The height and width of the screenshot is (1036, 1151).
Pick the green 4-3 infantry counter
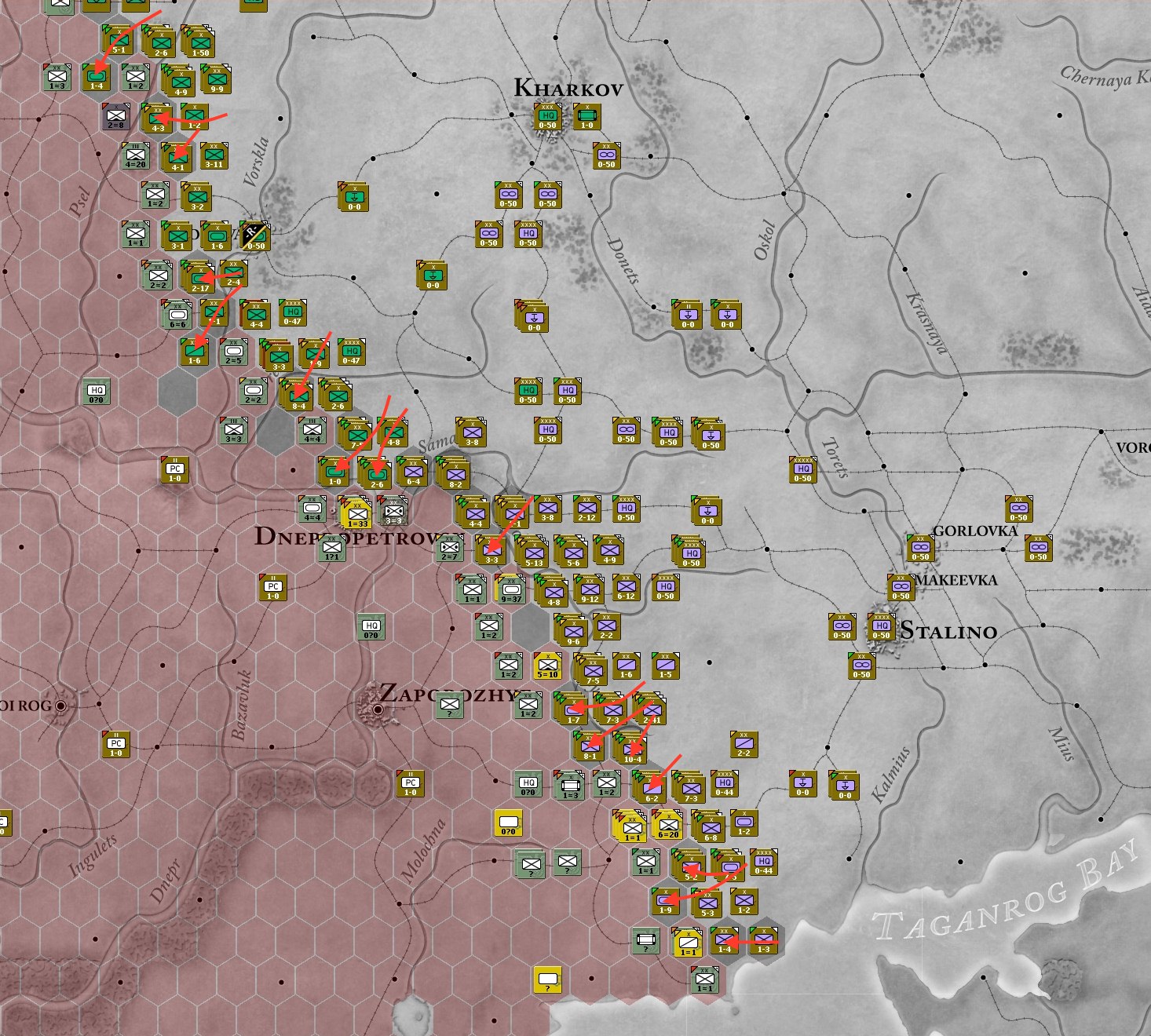coord(157,118)
